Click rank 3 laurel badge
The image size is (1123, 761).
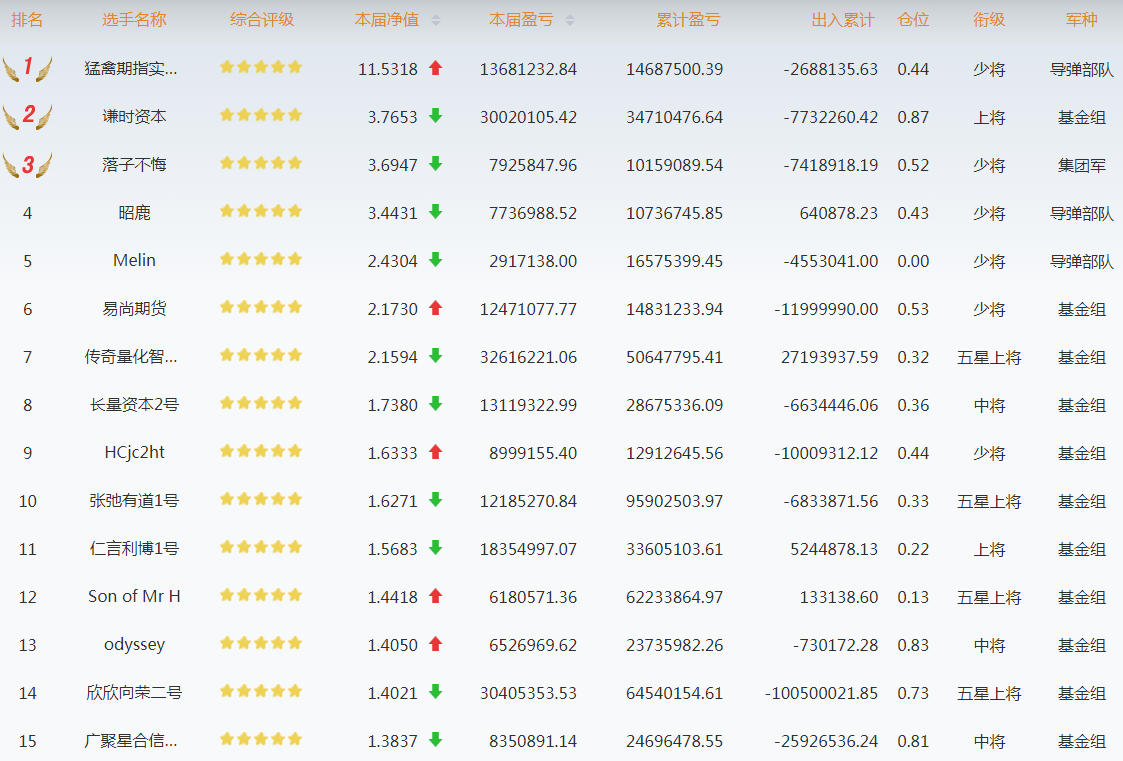pyautogui.click(x=27, y=165)
